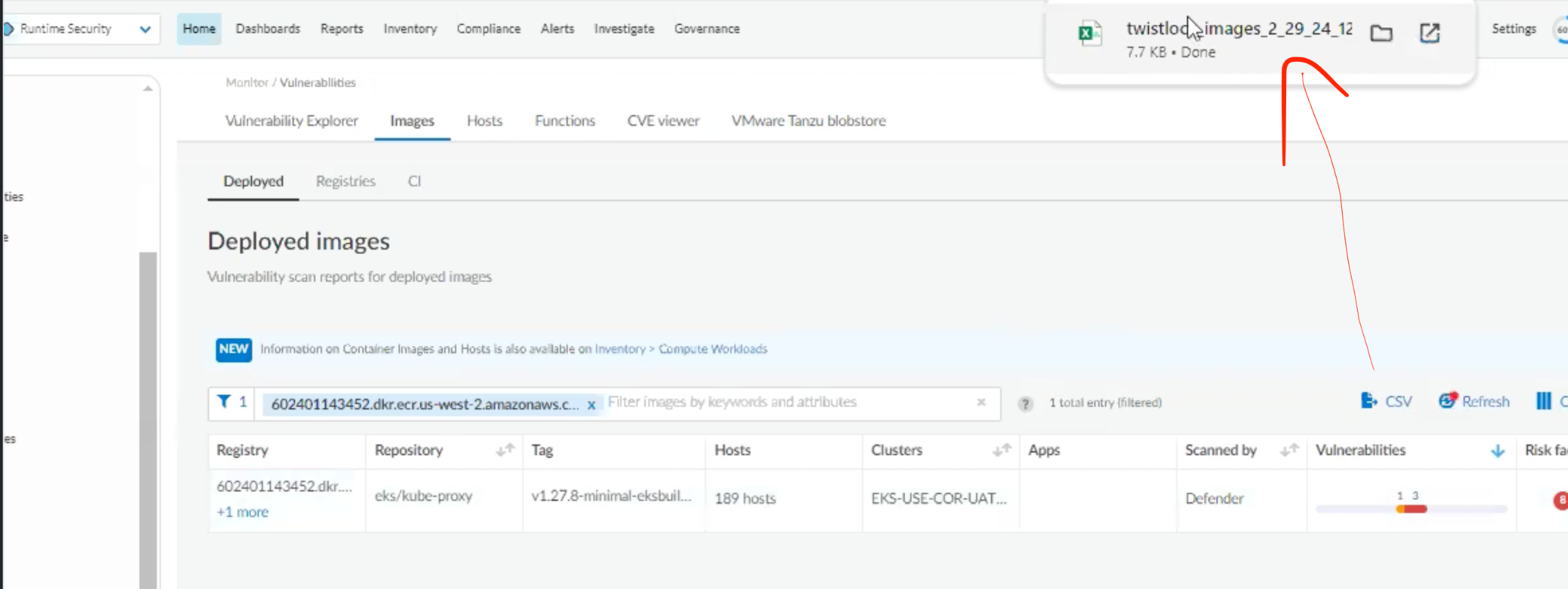Sort by Repository column
1568x589 pixels.
pyautogui.click(x=505, y=450)
